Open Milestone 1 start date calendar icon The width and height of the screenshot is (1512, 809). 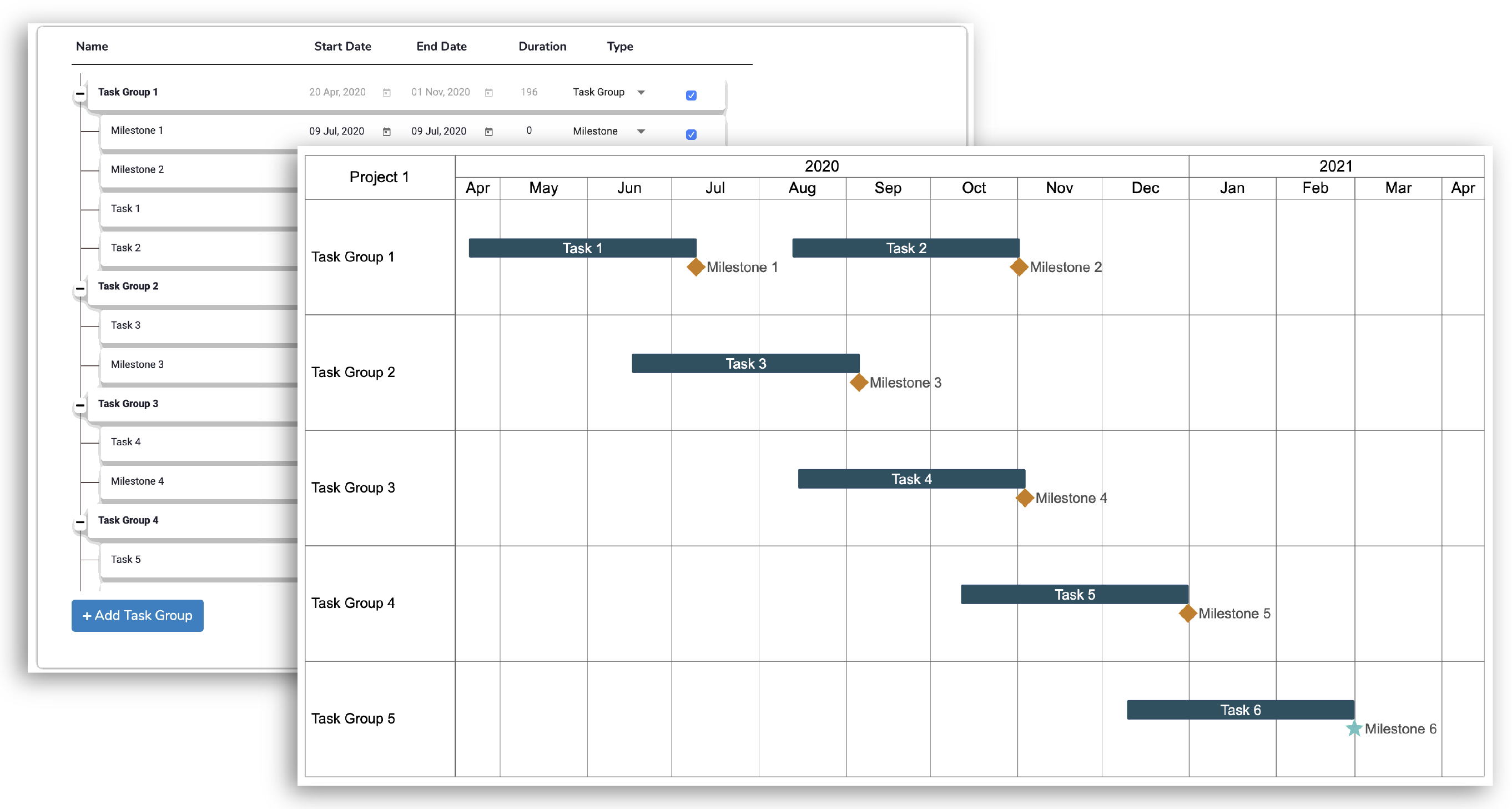point(386,132)
